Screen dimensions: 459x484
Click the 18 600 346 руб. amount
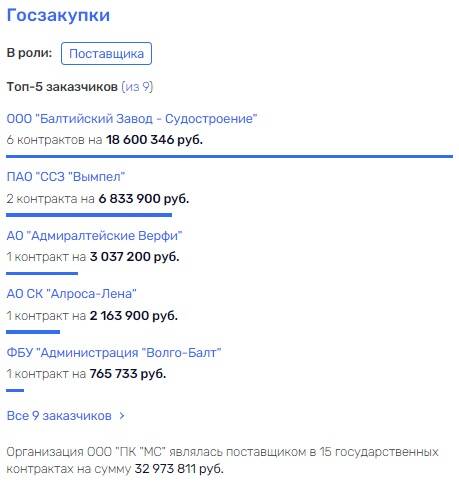click(x=154, y=140)
